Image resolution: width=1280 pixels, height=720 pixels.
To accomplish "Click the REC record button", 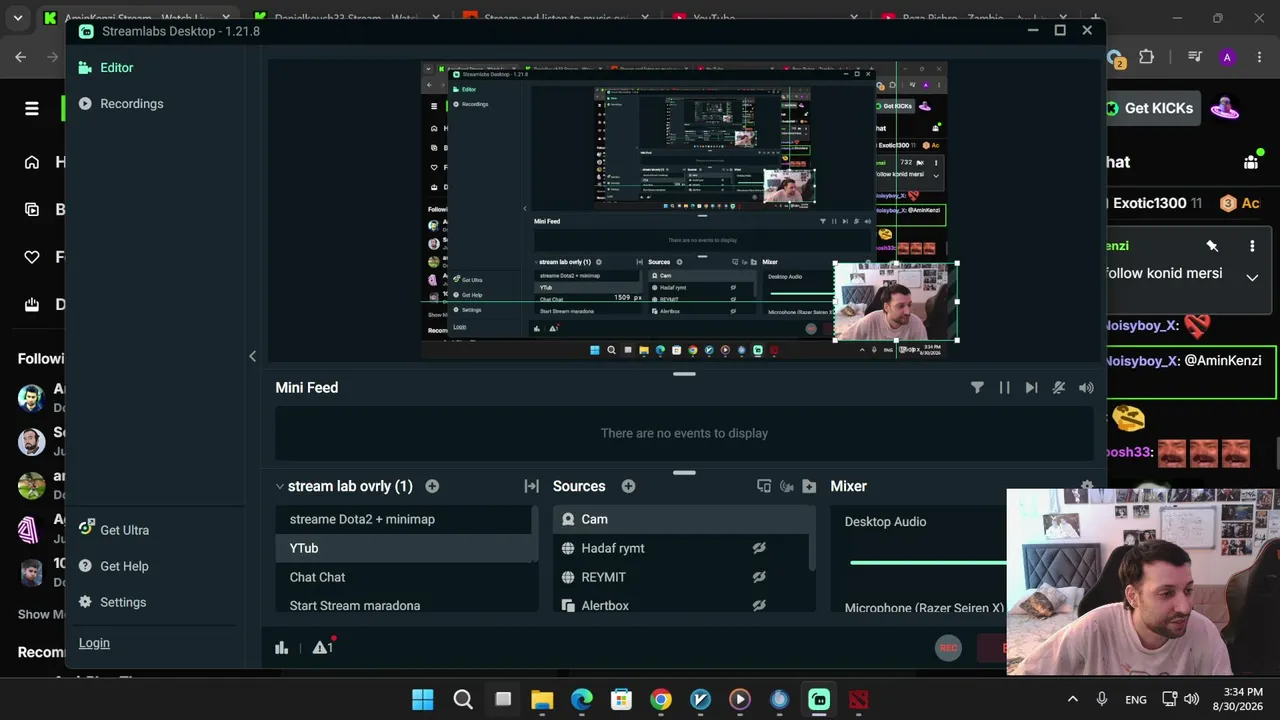I will (x=948, y=648).
